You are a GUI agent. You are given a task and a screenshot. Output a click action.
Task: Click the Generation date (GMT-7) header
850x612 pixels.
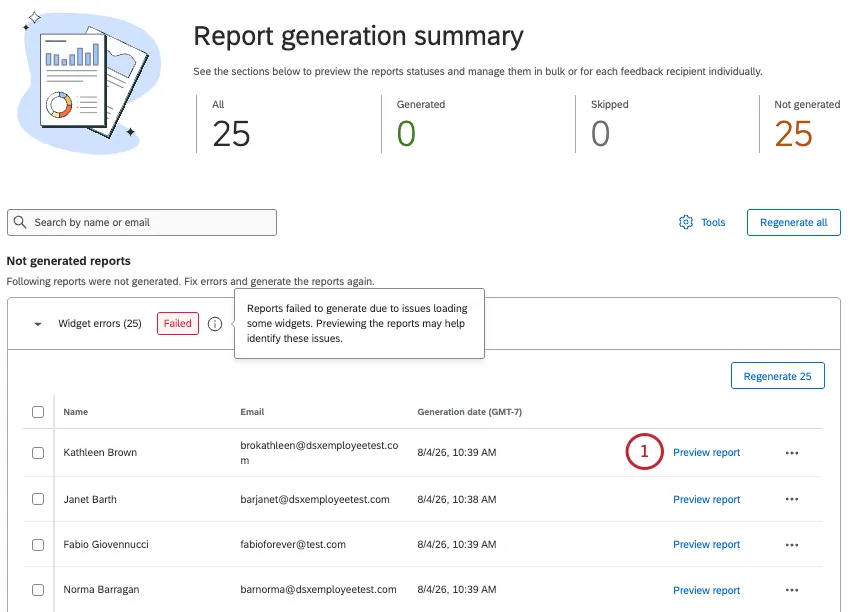click(469, 412)
